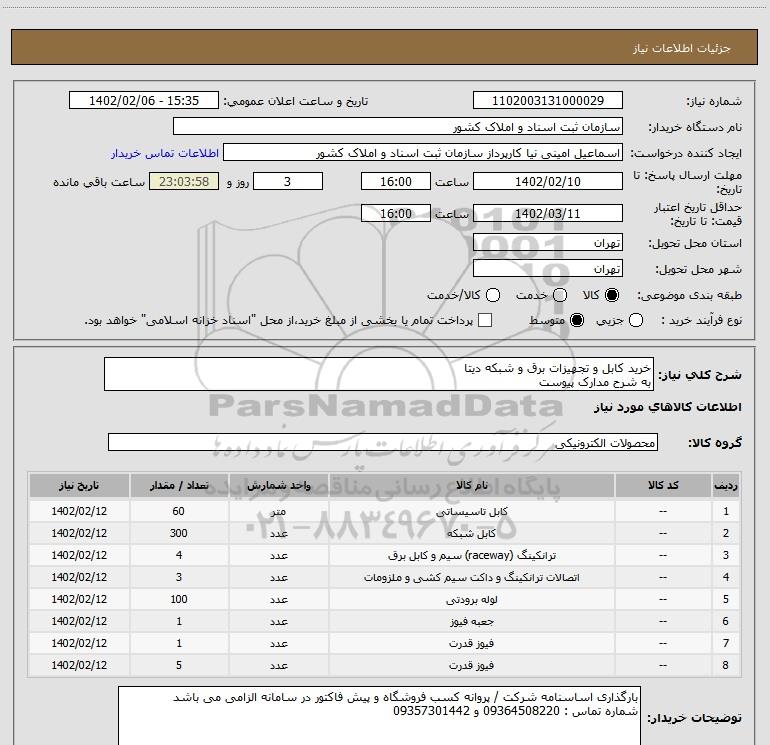The width and height of the screenshot is (770, 745).
Task: Click the countdown timer 23:03:58
Action: tap(184, 181)
